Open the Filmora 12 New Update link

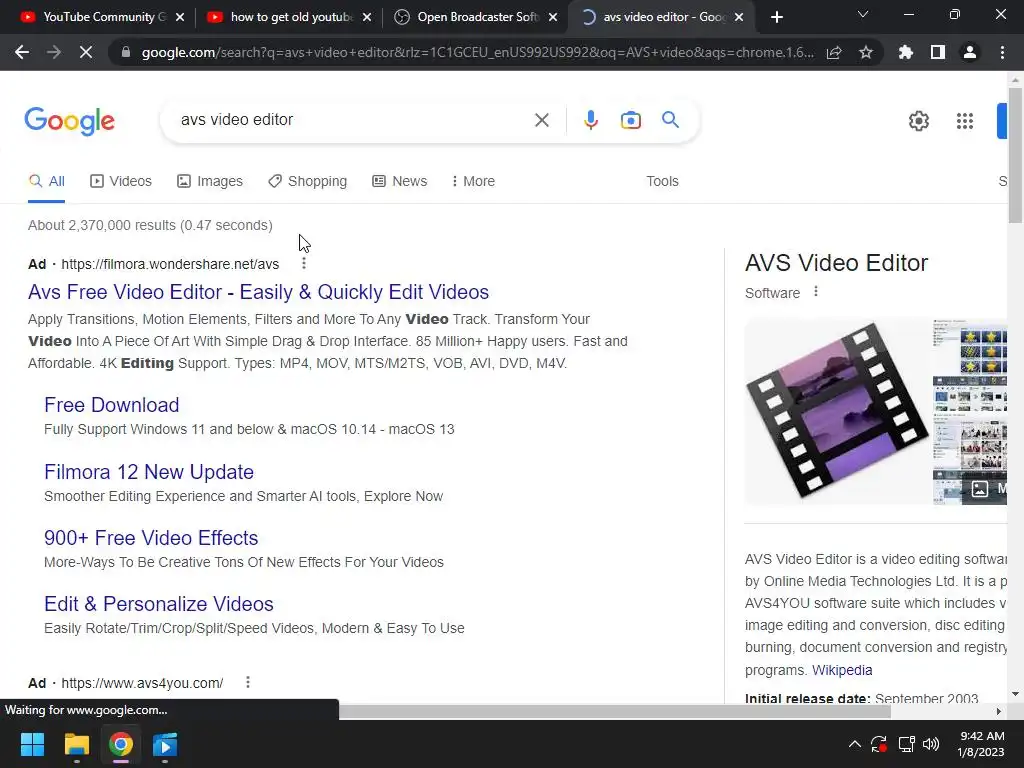[x=149, y=472]
